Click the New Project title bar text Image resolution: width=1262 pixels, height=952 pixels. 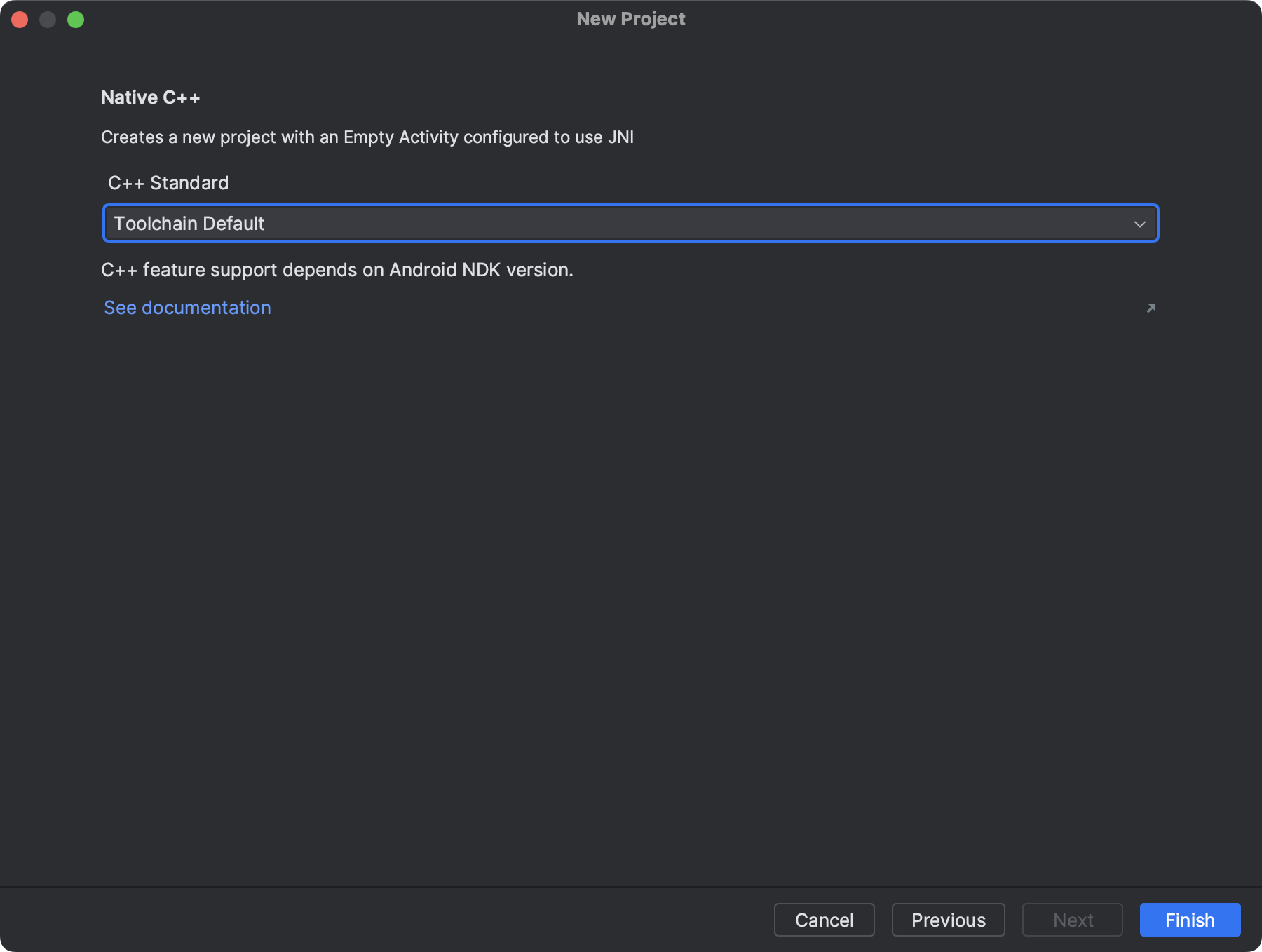pos(630,19)
